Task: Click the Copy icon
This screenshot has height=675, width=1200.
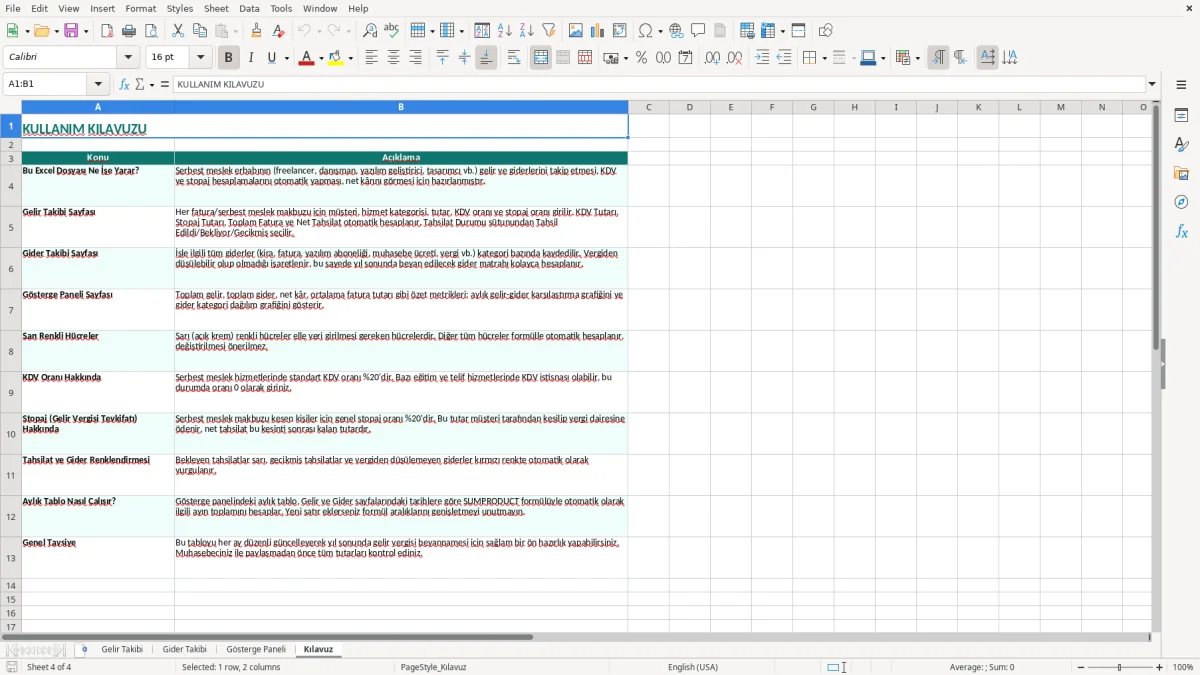Action: click(199, 31)
